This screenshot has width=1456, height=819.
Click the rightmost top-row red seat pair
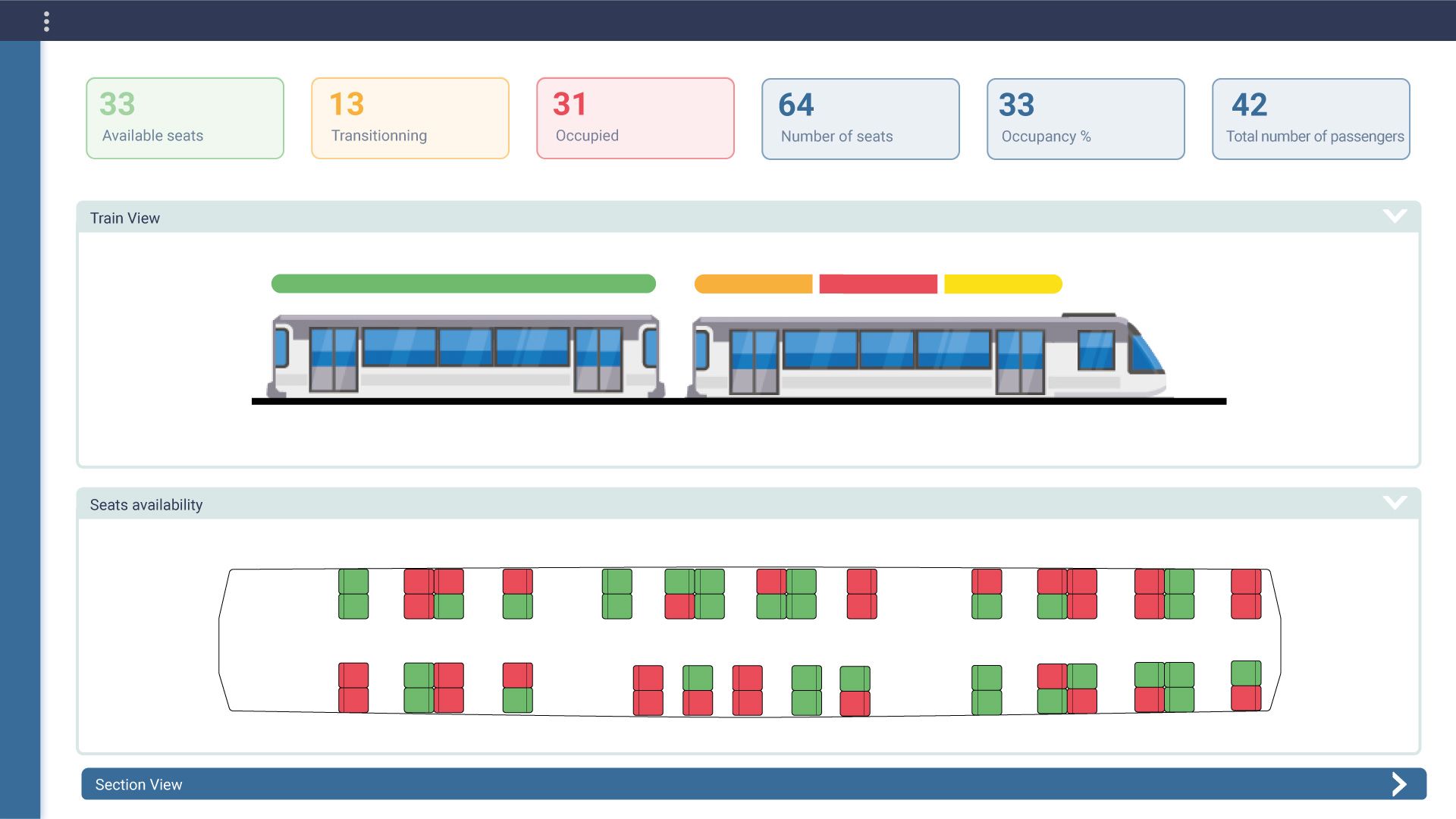point(1246,594)
